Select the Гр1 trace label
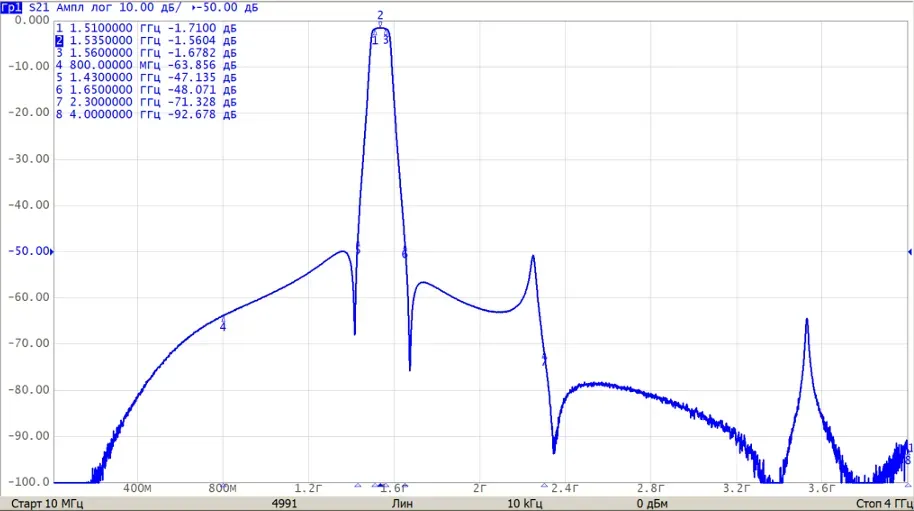This screenshot has height=511, width=914. point(11,8)
